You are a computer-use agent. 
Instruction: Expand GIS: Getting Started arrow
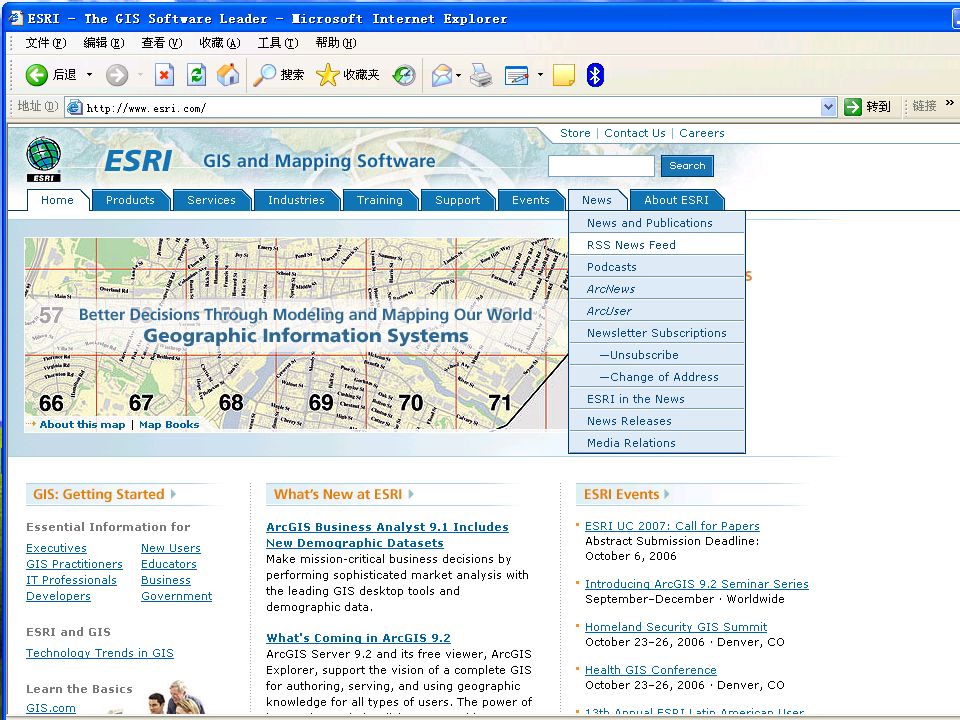click(173, 494)
